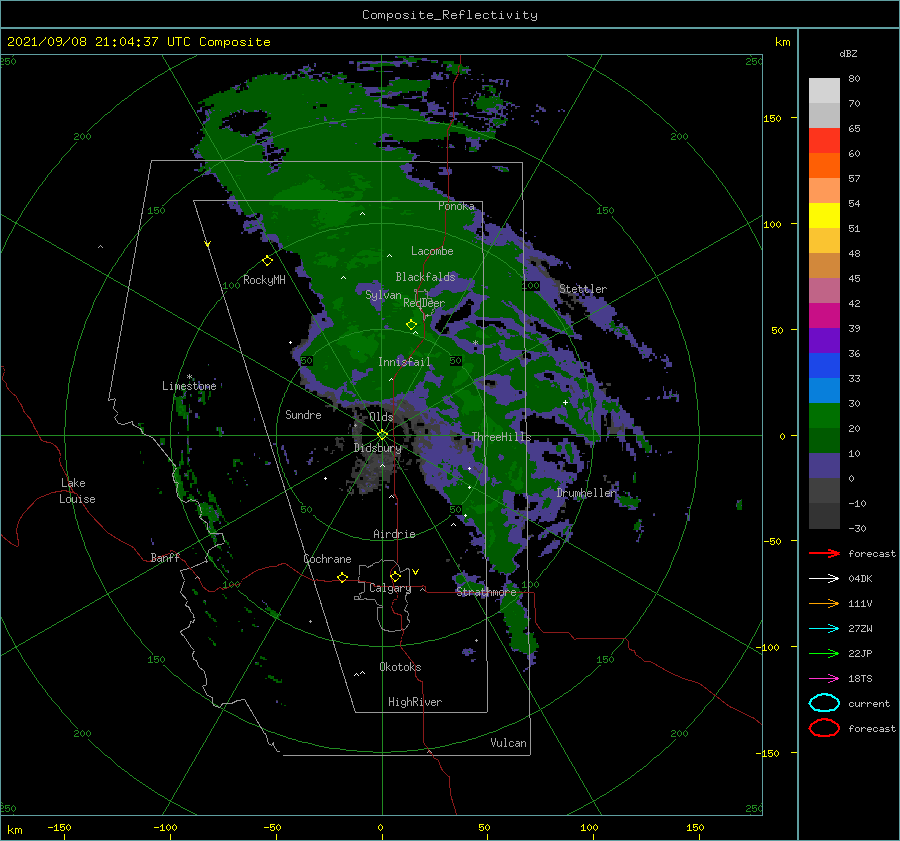Image resolution: width=900 pixels, height=841 pixels.
Task: Select the bright green 30 dBZ legend swatch
Action: [x=824, y=415]
